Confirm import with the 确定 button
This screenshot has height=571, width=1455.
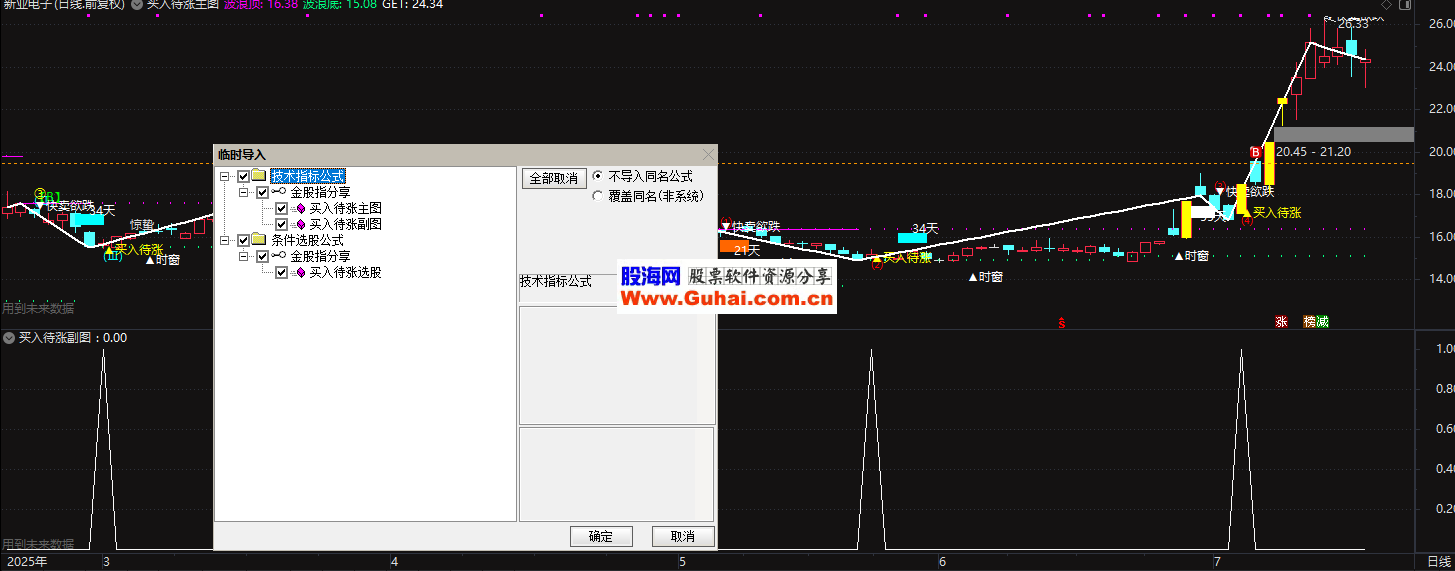[601, 536]
